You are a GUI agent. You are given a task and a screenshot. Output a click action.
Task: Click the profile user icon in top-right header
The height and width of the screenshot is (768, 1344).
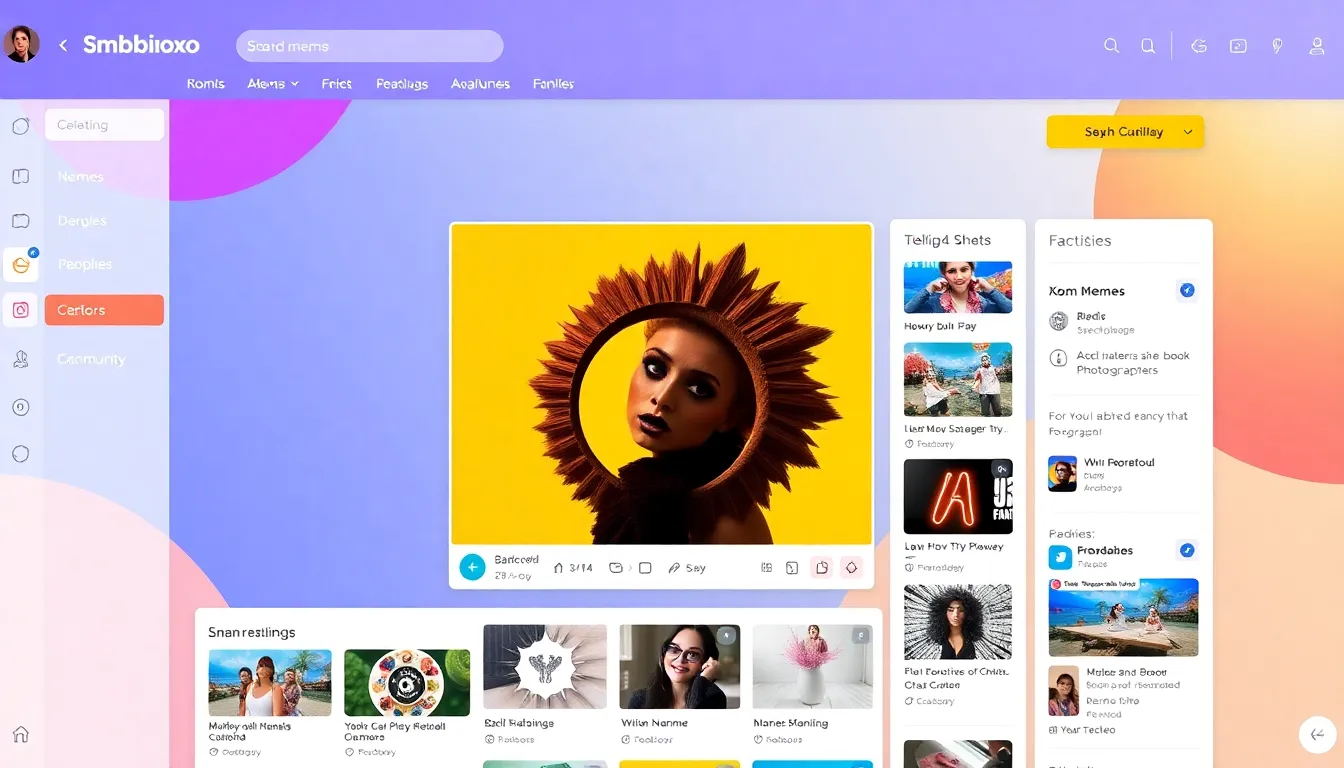click(x=1316, y=46)
